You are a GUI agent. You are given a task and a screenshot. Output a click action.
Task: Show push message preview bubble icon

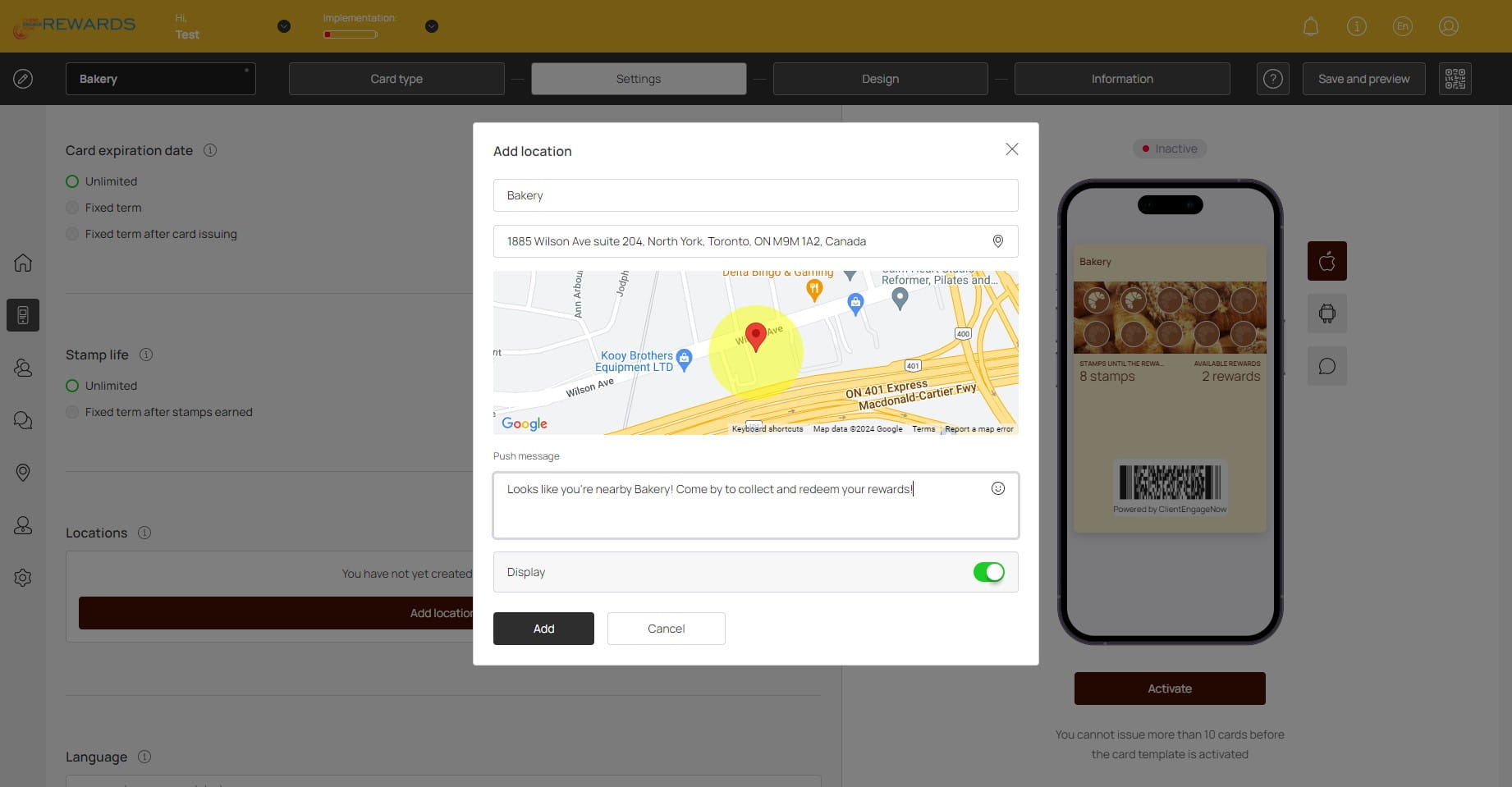1327,366
